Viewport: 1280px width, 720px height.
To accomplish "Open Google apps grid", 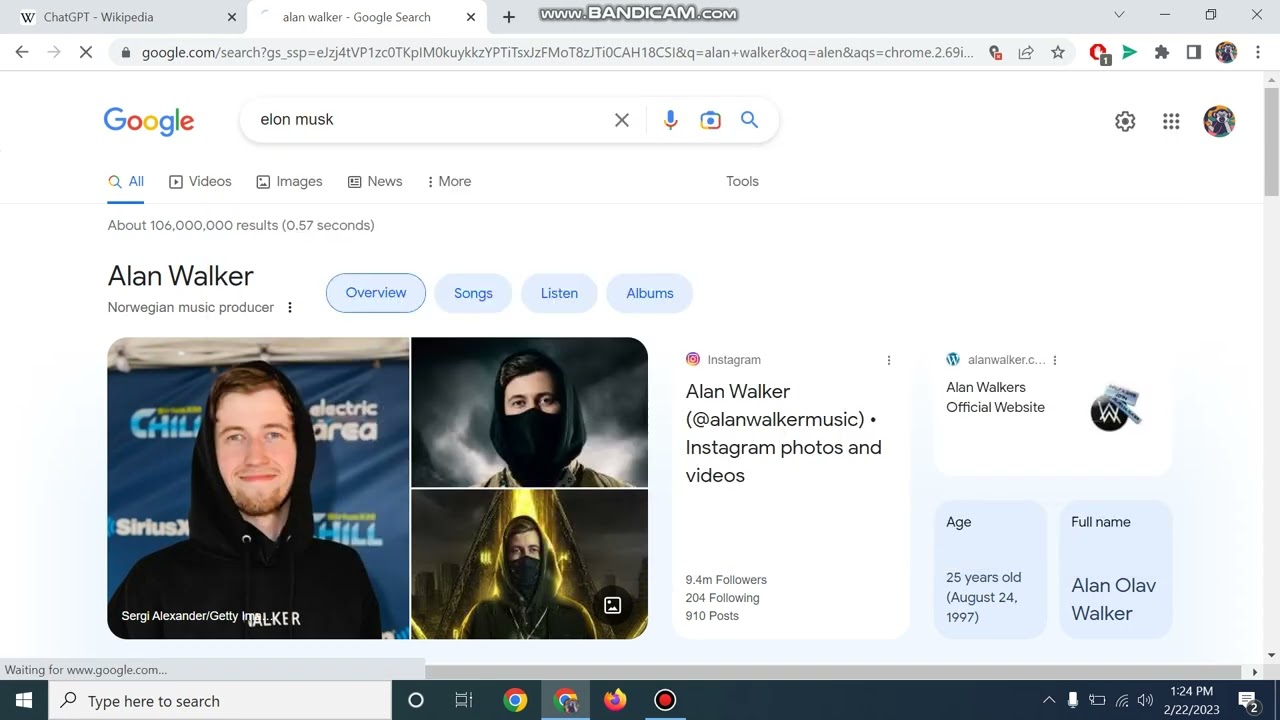I will click(x=1171, y=121).
